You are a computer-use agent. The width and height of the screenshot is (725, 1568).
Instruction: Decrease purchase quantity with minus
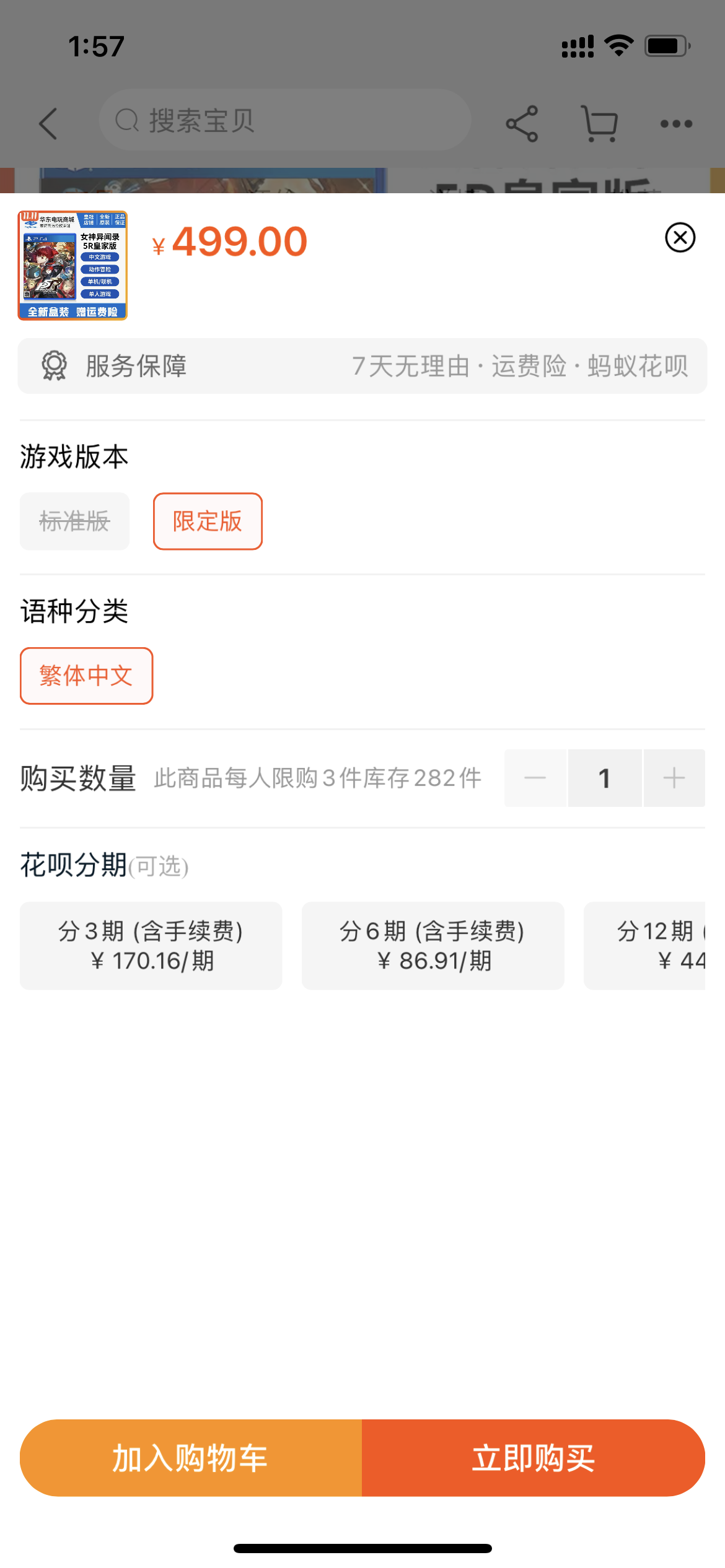pyautogui.click(x=535, y=778)
